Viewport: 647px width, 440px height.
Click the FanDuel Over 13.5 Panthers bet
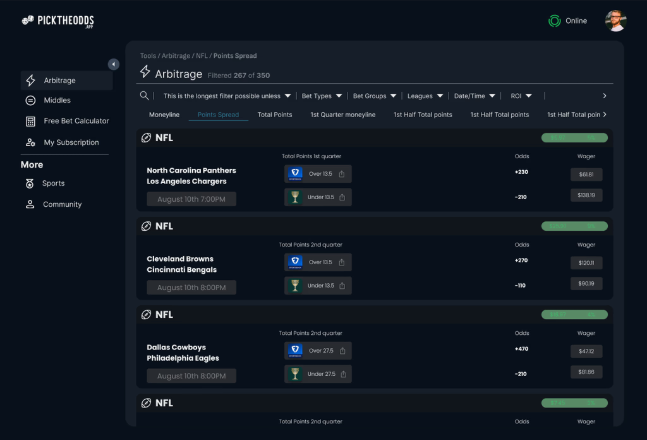[318, 174]
